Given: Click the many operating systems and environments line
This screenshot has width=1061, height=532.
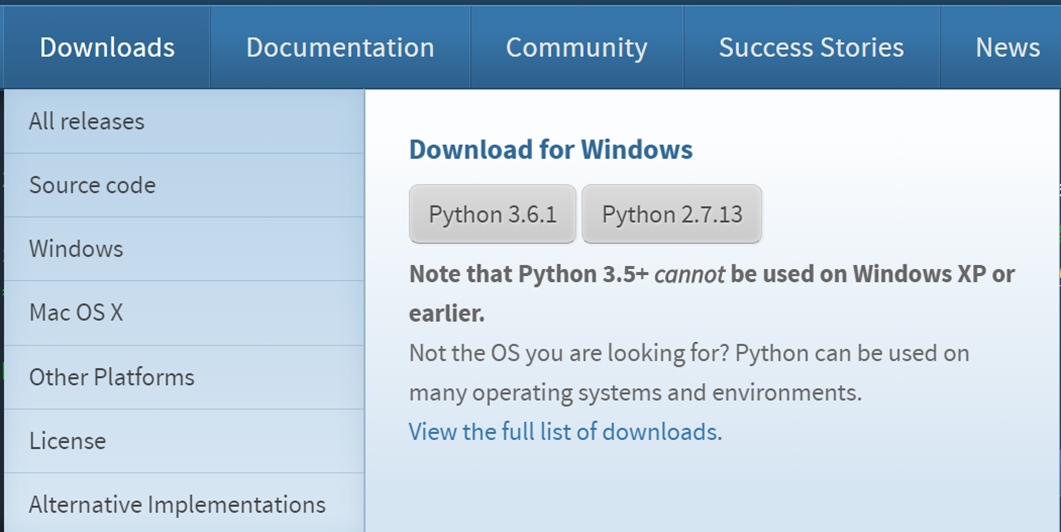Looking at the screenshot, I should click(x=635, y=393).
